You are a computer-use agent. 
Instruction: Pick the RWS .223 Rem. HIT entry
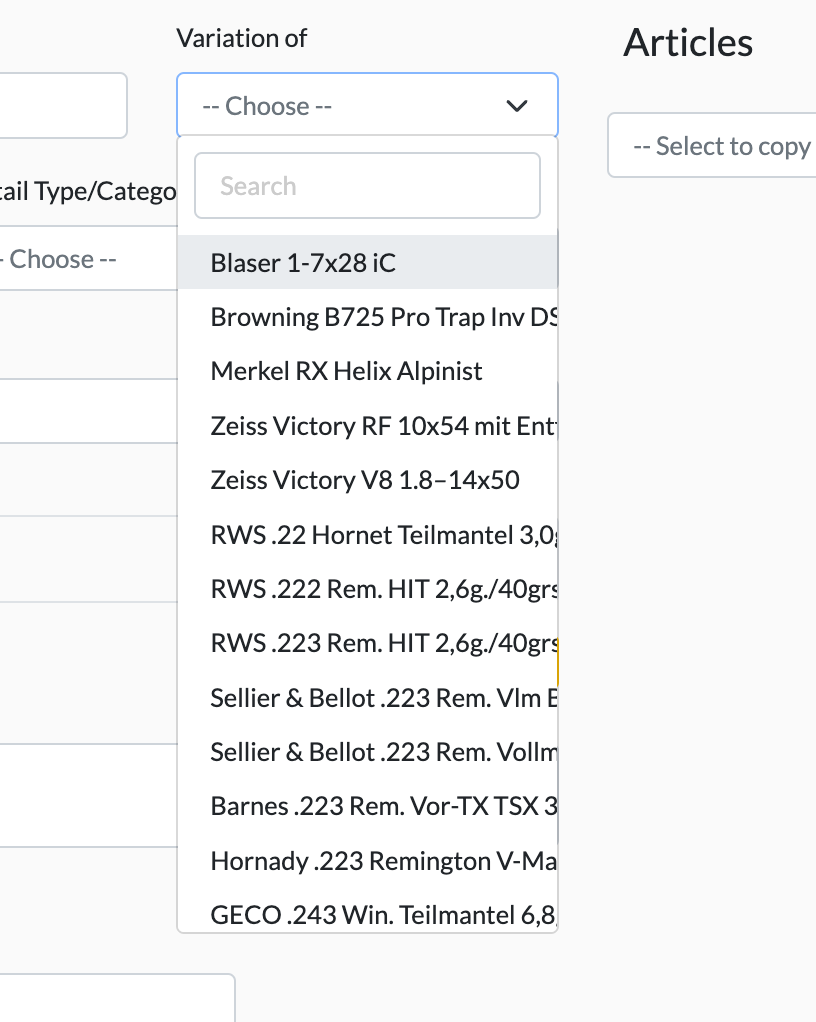pos(370,643)
